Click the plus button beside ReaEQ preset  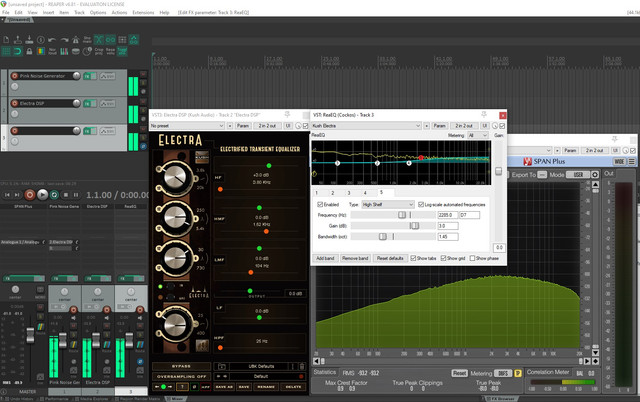(427, 126)
